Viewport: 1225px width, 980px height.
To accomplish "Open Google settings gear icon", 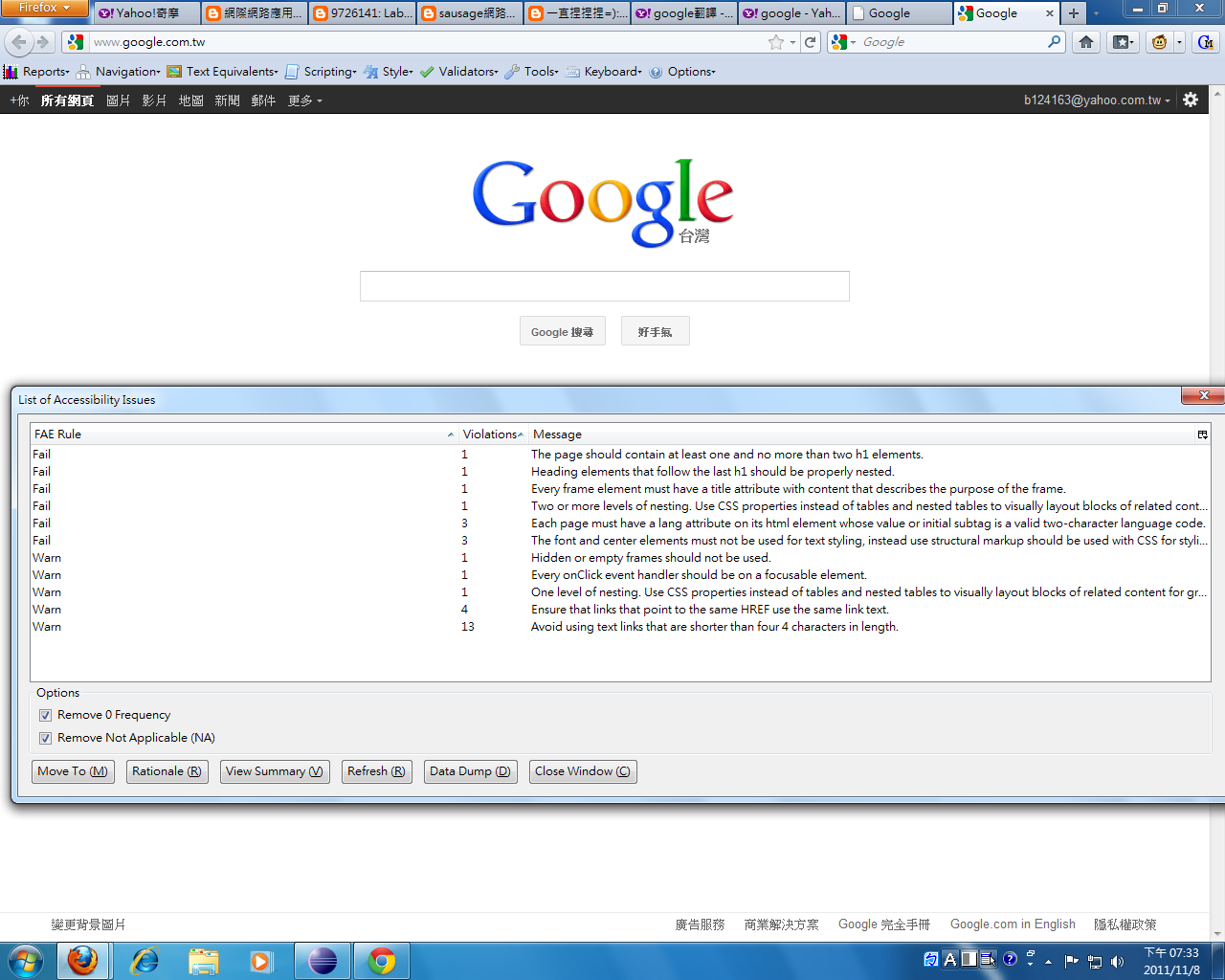I will [1191, 100].
